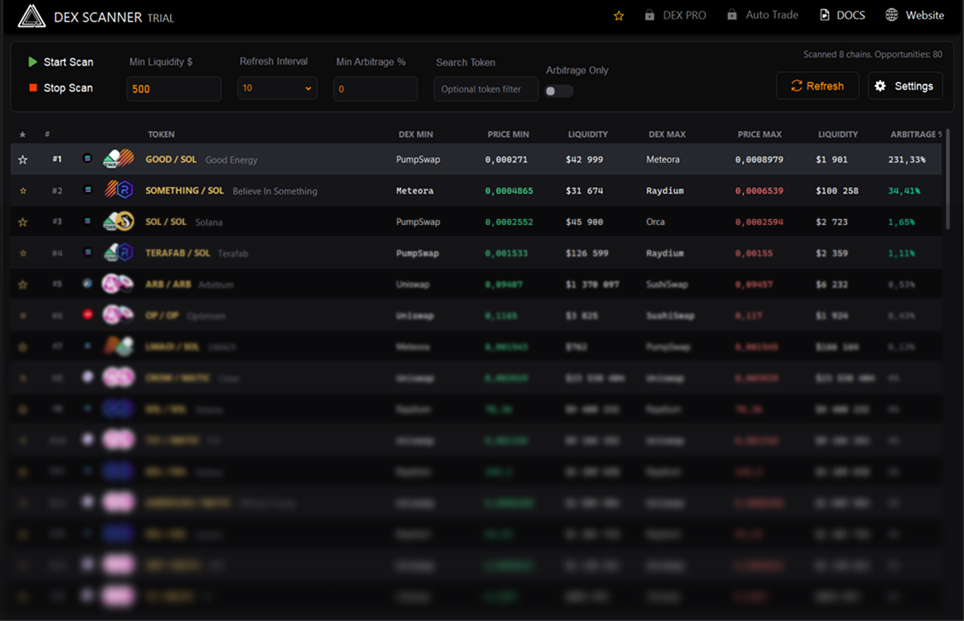The image size is (964, 621).
Task: Open the locked DEX PRO section
Action: point(675,16)
